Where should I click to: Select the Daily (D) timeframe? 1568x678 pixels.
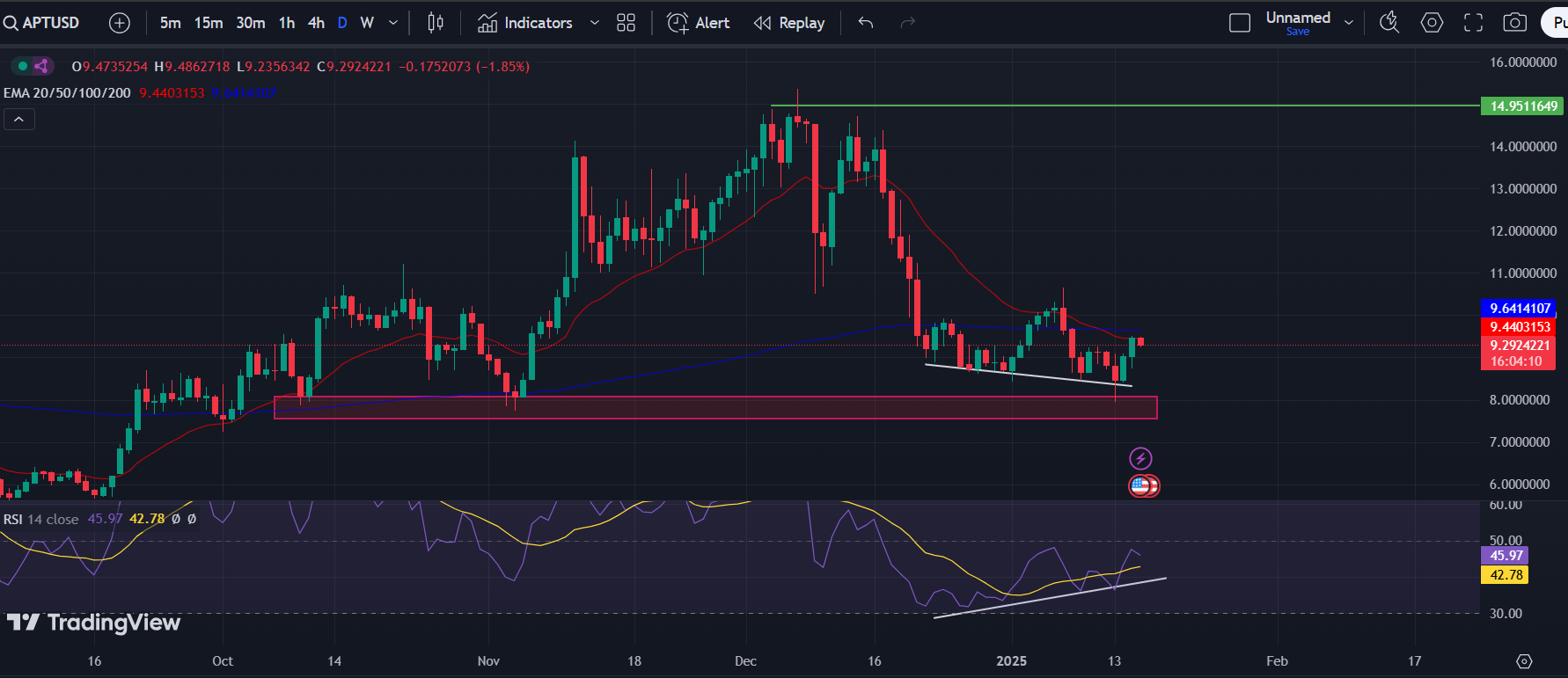342,23
